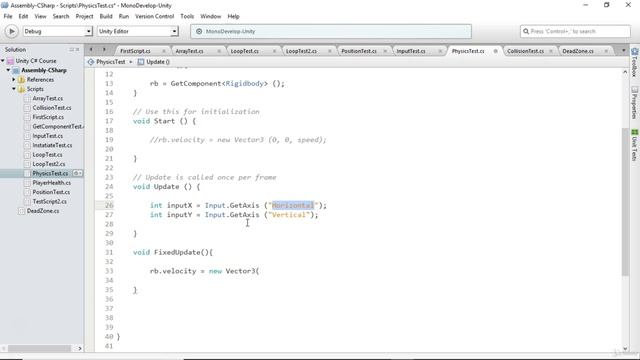Switch to the LoopTest2.cs tab

click(x=301, y=51)
